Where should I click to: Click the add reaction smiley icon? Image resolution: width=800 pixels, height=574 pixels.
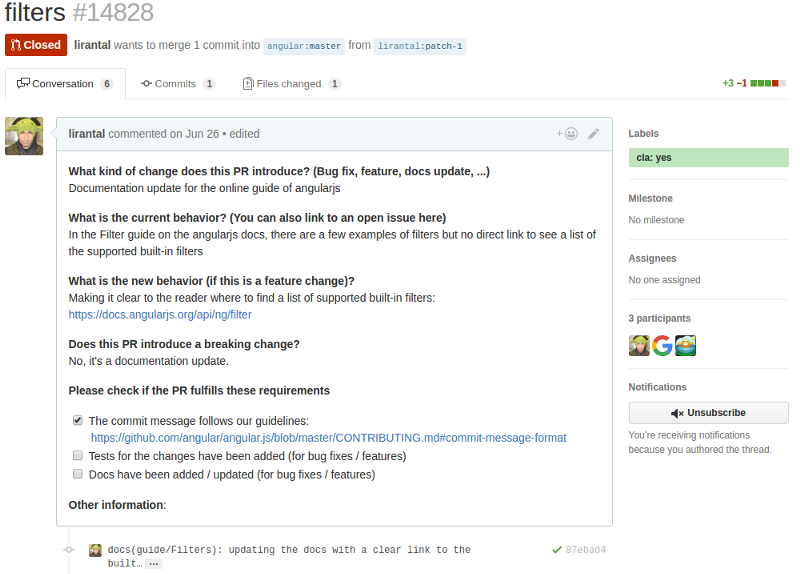pos(567,133)
